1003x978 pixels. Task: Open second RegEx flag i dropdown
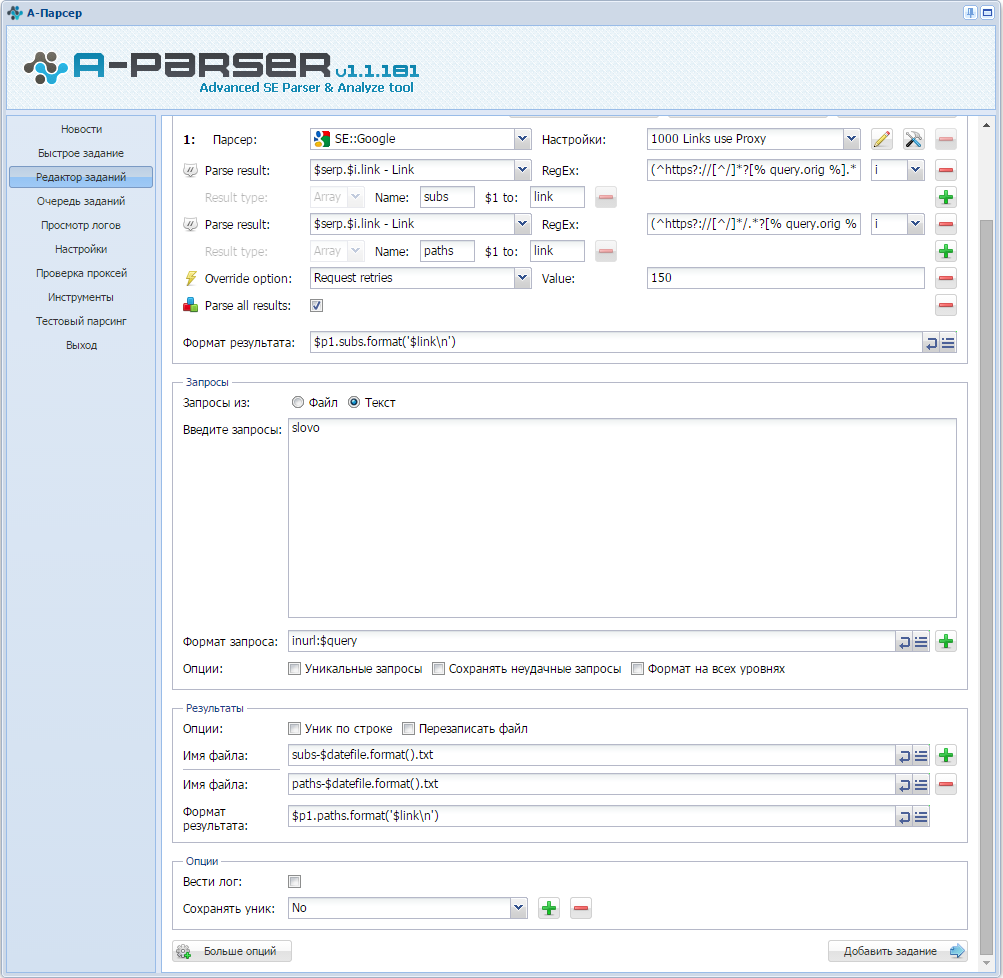click(915, 224)
